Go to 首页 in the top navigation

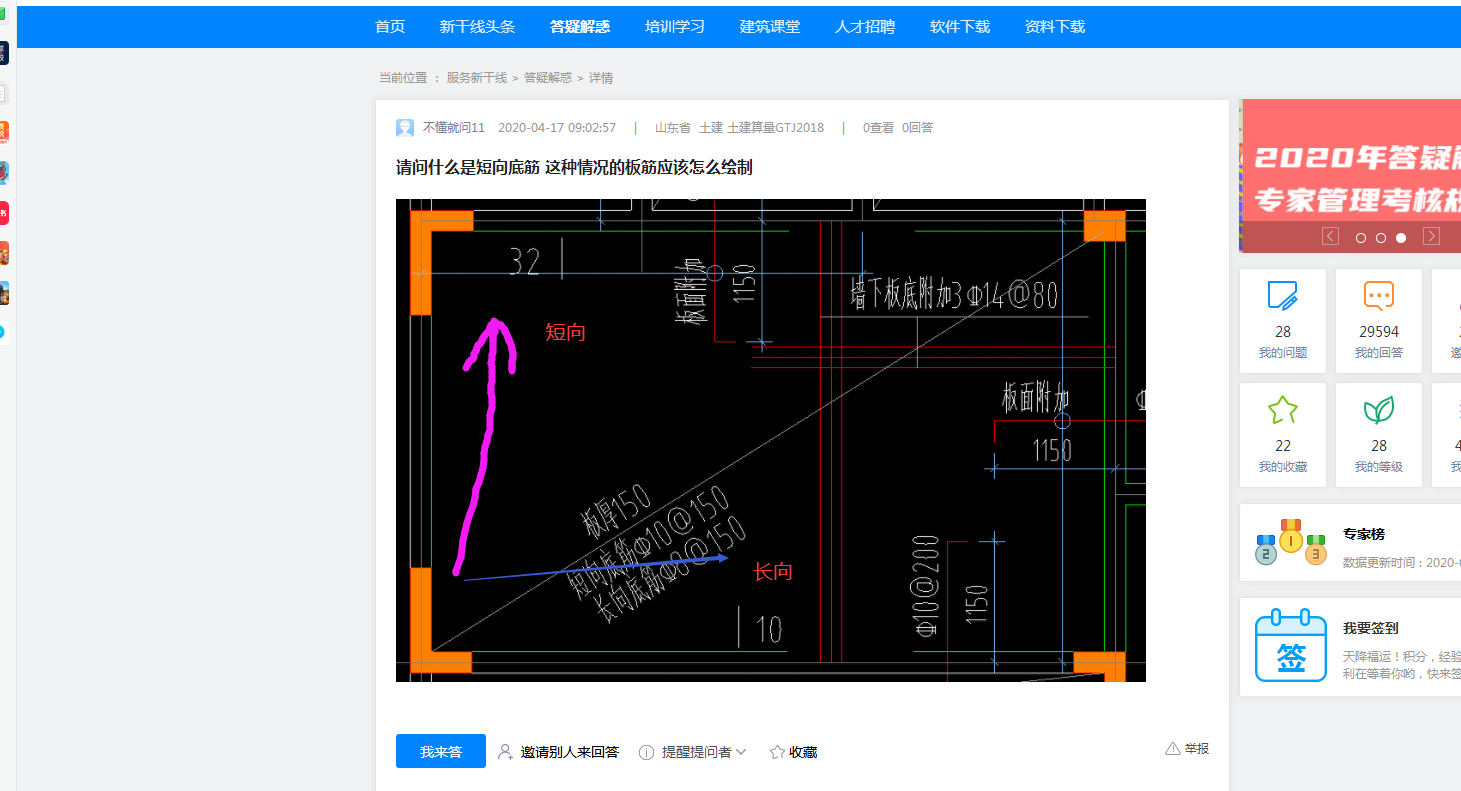pyautogui.click(x=390, y=27)
